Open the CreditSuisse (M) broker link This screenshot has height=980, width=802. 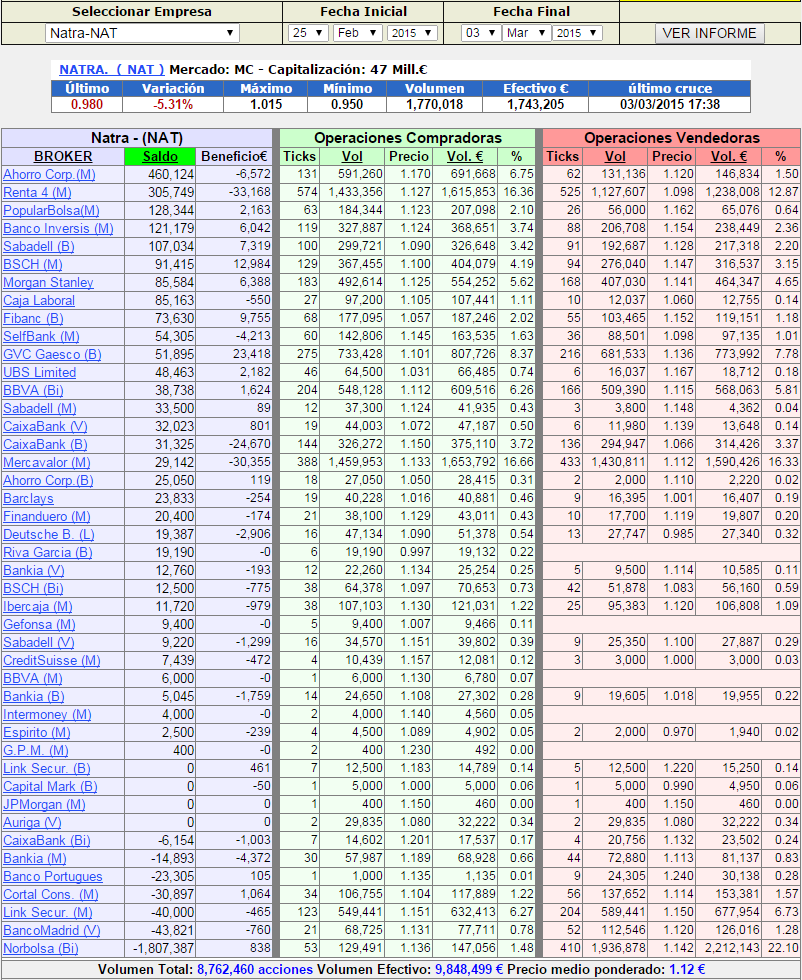pyautogui.click(x=52, y=661)
